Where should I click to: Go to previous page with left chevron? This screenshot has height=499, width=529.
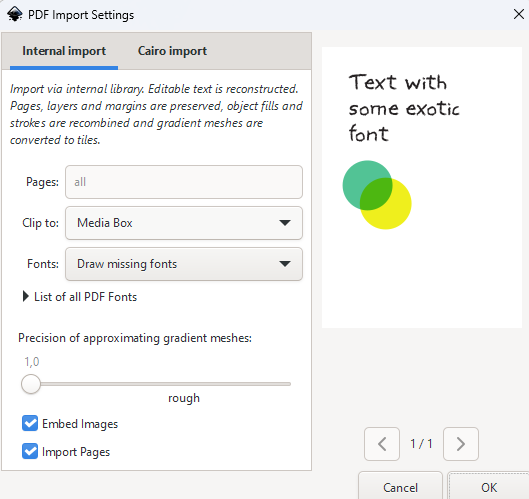pos(382,444)
